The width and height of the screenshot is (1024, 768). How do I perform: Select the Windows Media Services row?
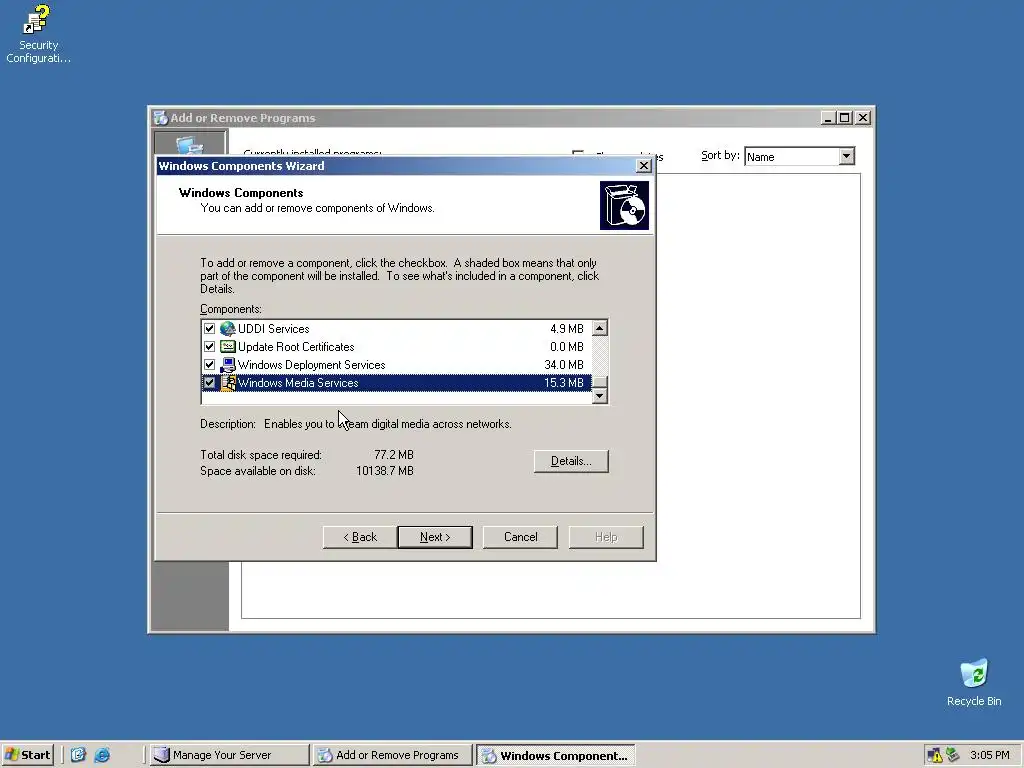pos(396,383)
